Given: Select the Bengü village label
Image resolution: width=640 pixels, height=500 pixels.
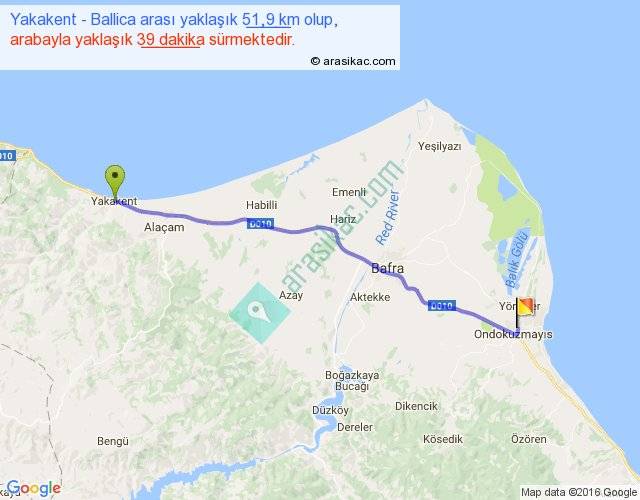Looking at the screenshot, I should [113, 441].
